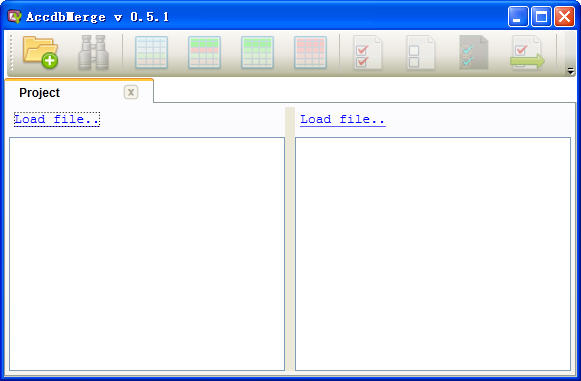Click the merge checked items arrow icon
The image size is (581, 381).
pyautogui.click(x=527, y=52)
